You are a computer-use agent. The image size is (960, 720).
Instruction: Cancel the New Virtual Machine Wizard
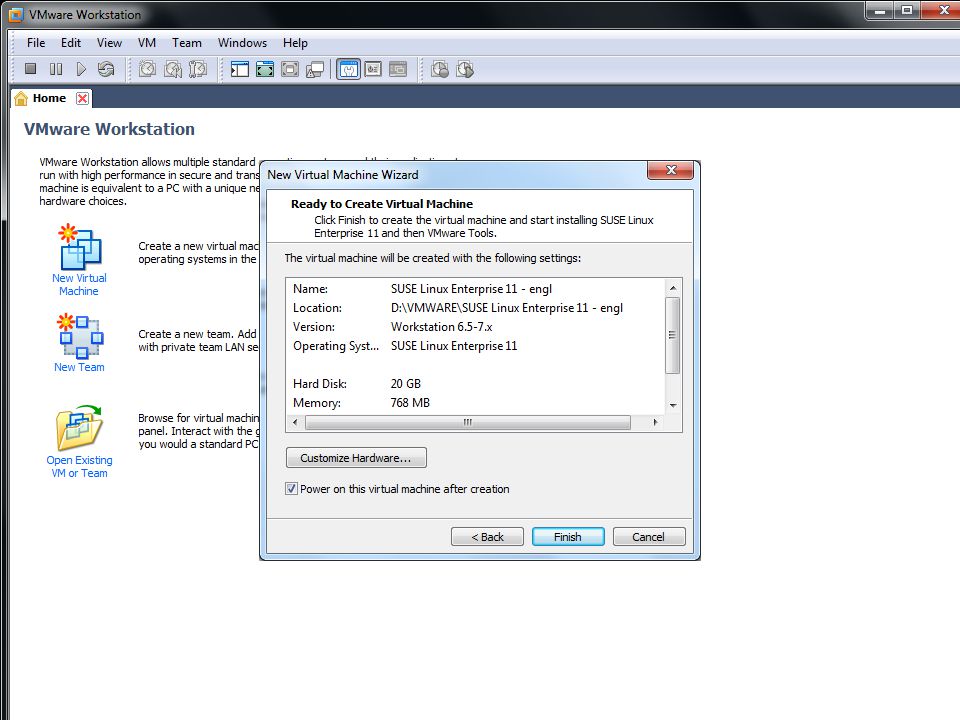[648, 537]
